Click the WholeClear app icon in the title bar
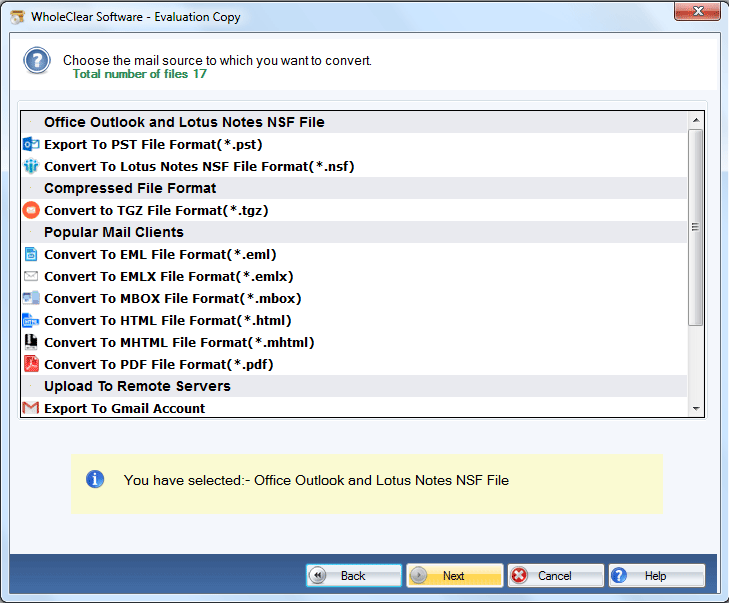The height and width of the screenshot is (603, 729). (x=17, y=17)
